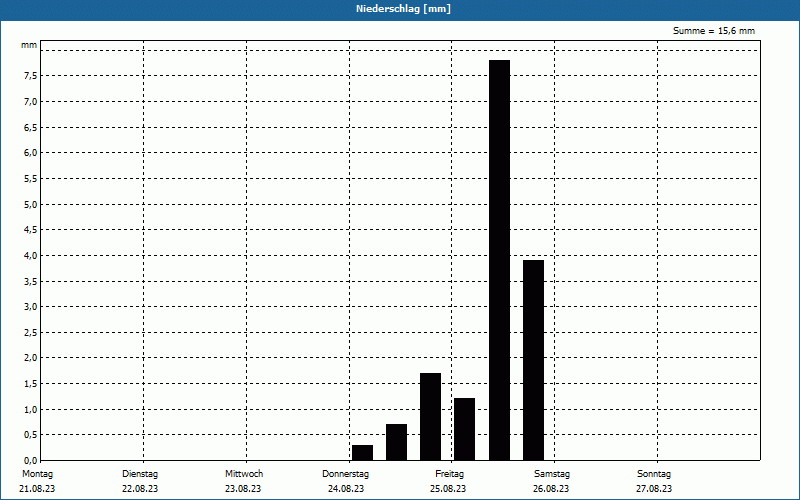The image size is (800, 500).
Task: Click the date 22.08.23
Action: (x=140, y=489)
